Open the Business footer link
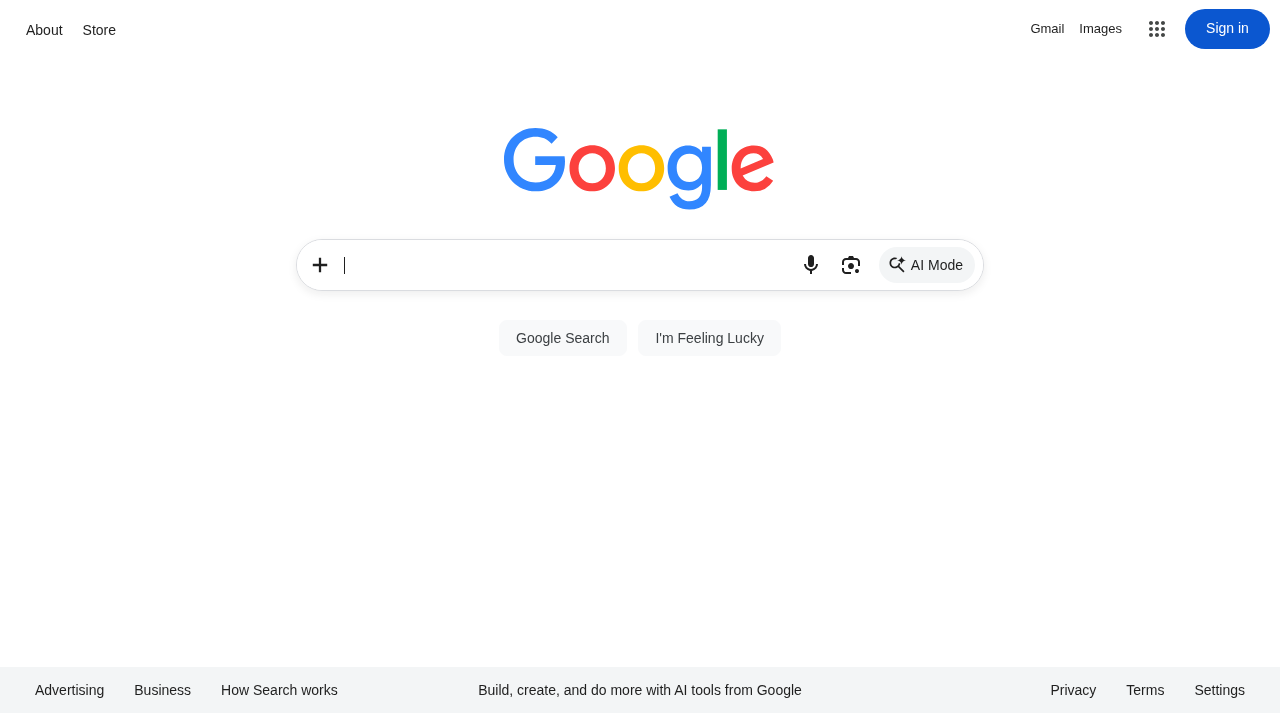The height and width of the screenshot is (713, 1280). pos(162,690)
